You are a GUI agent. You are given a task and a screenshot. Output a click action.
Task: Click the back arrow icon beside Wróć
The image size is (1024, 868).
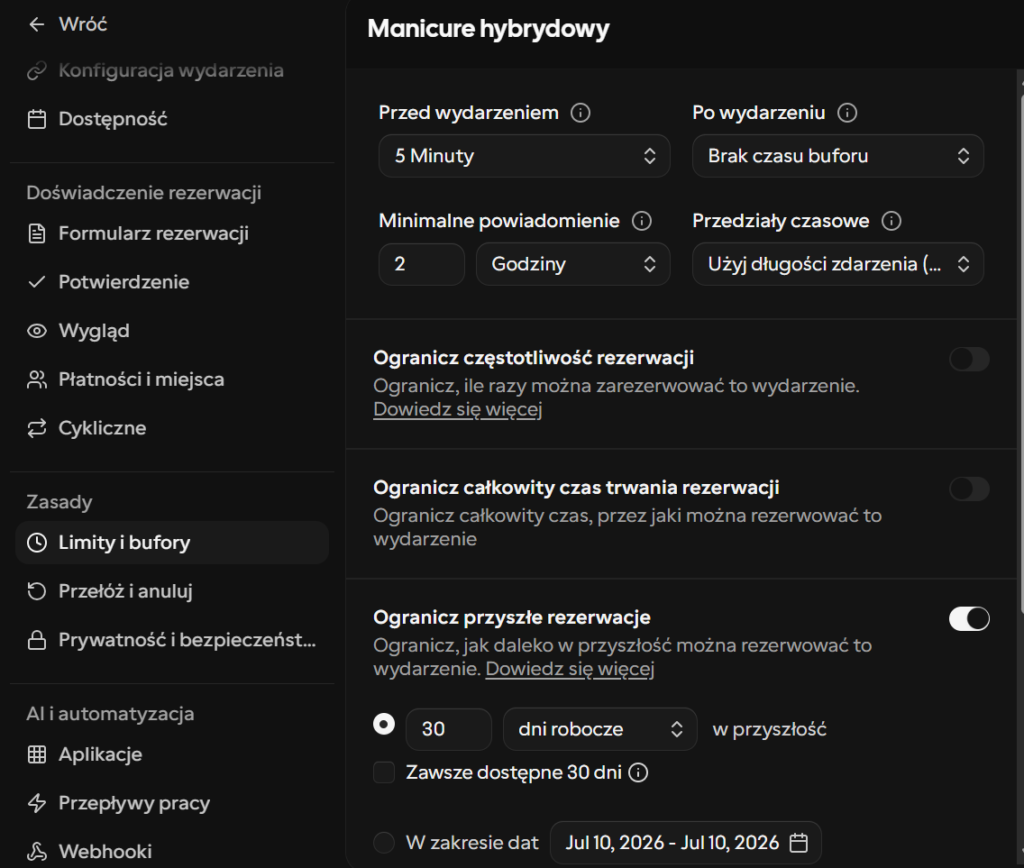(x=37, y=25)
